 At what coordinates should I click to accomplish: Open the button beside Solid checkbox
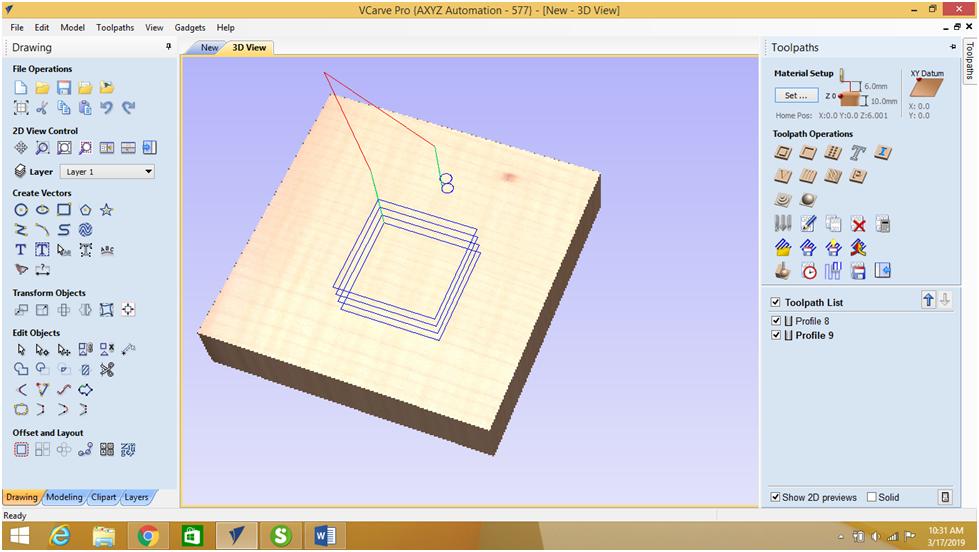click(x=945, y=497)
